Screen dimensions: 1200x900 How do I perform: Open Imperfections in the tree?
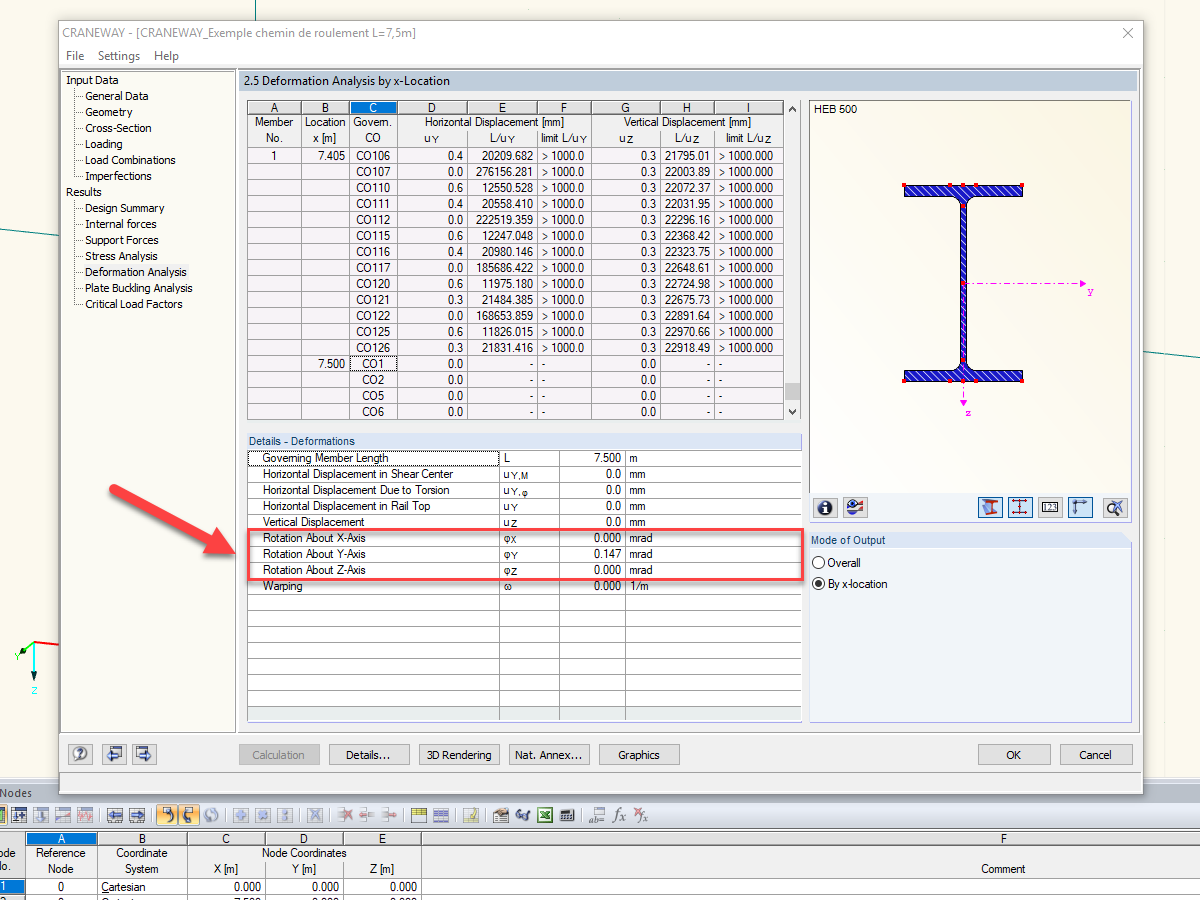pos(118,176)
